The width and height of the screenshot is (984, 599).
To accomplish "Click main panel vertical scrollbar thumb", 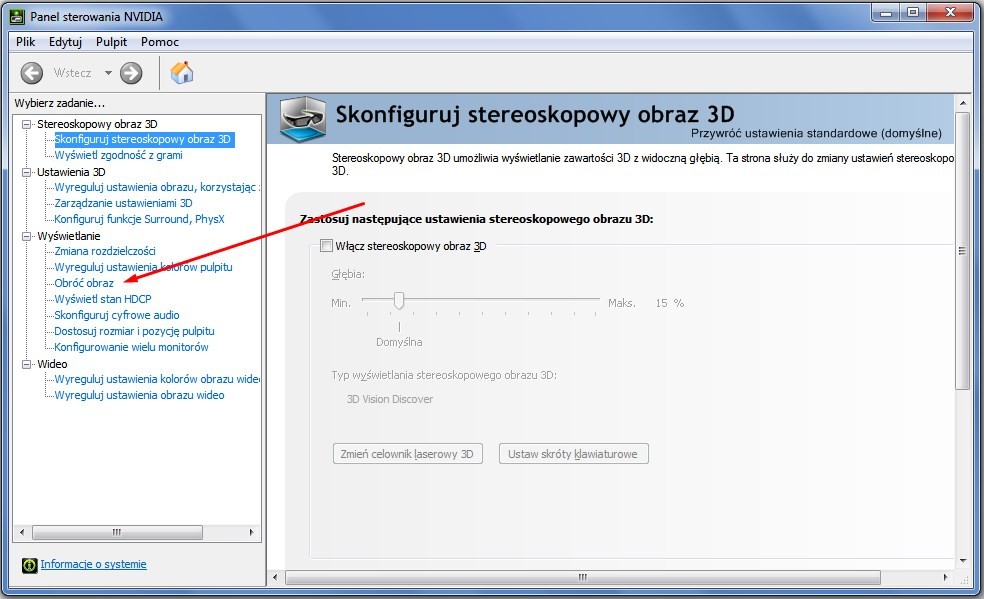I will pos(962,251).
